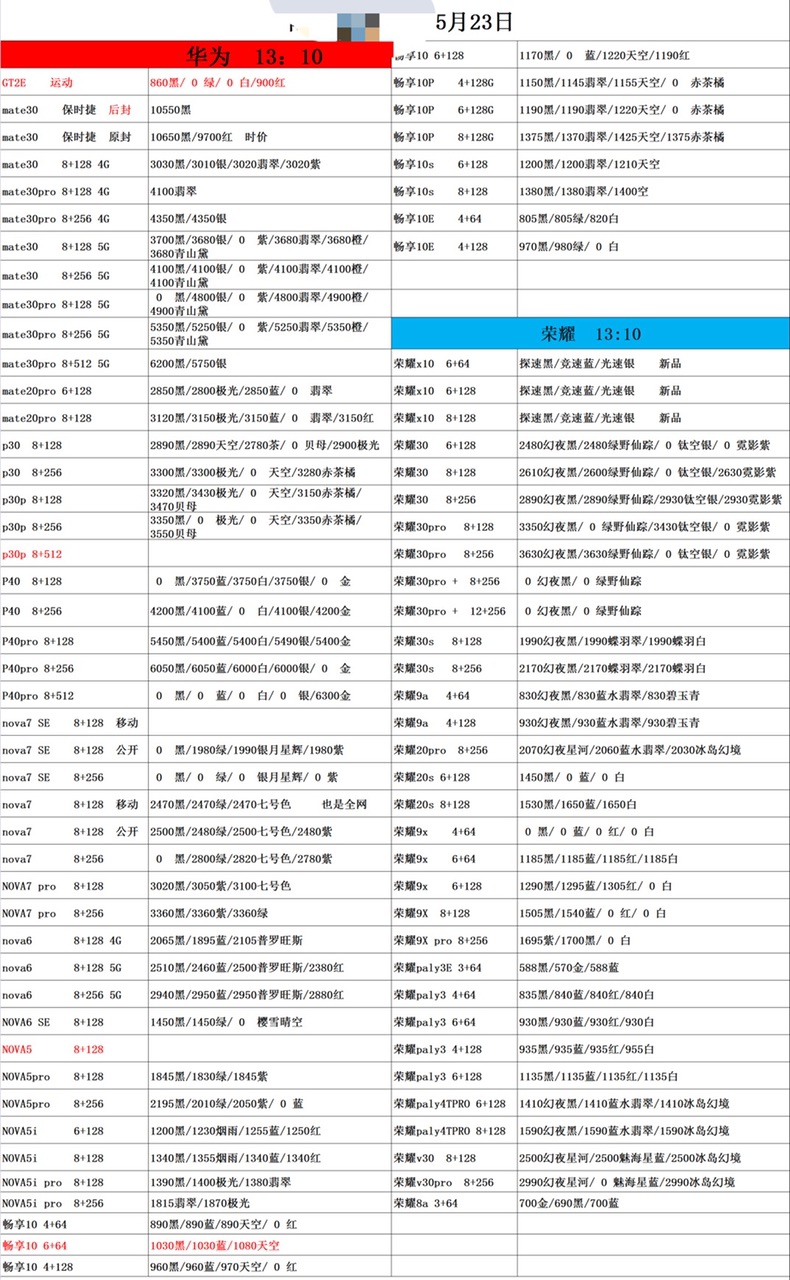Click price cell '1530黑/1650蓝/1650白'
This screenshot has height=1280, width=790.
pos(653,804)
